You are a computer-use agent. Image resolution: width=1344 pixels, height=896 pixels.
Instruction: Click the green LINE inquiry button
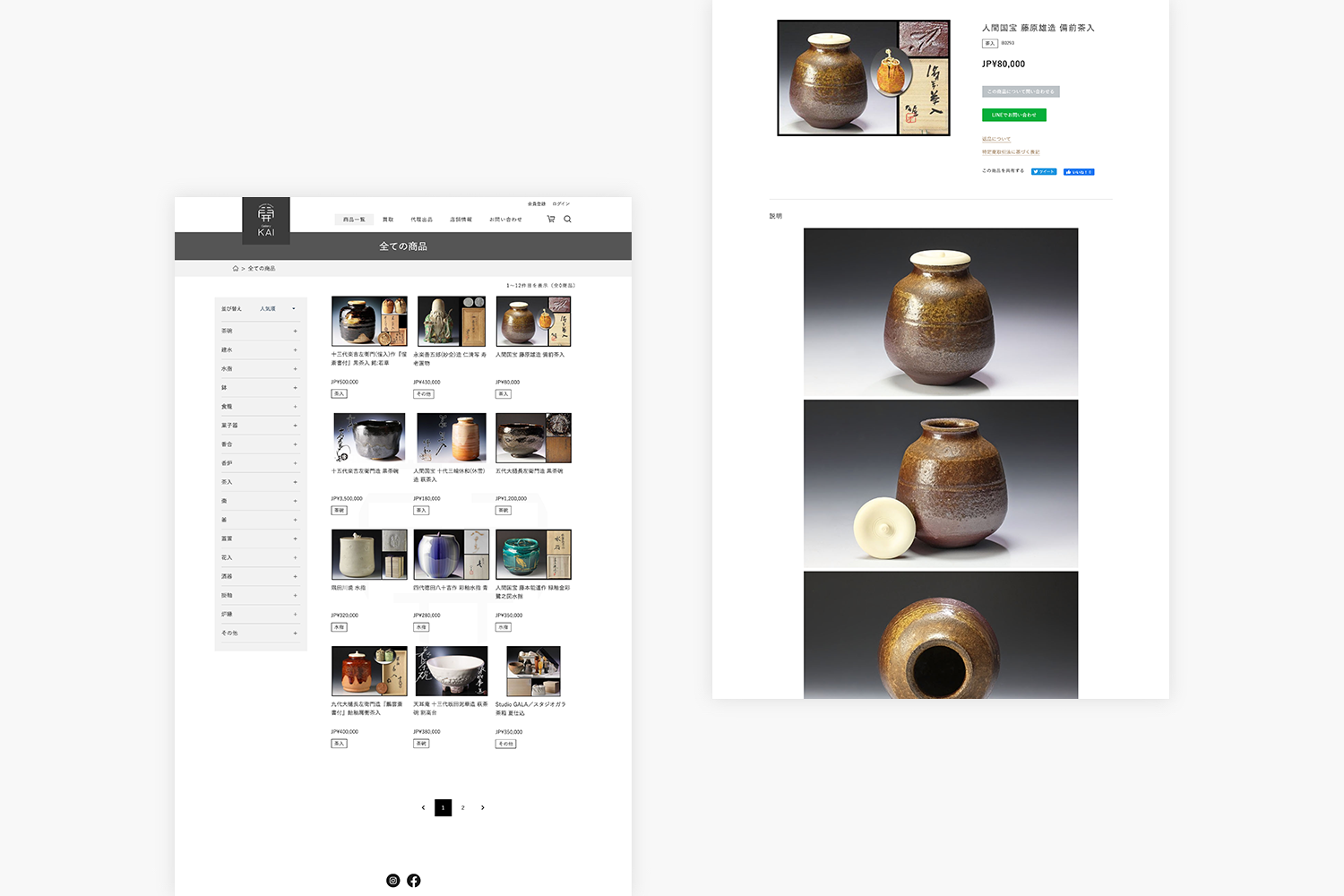[1013, 115]
